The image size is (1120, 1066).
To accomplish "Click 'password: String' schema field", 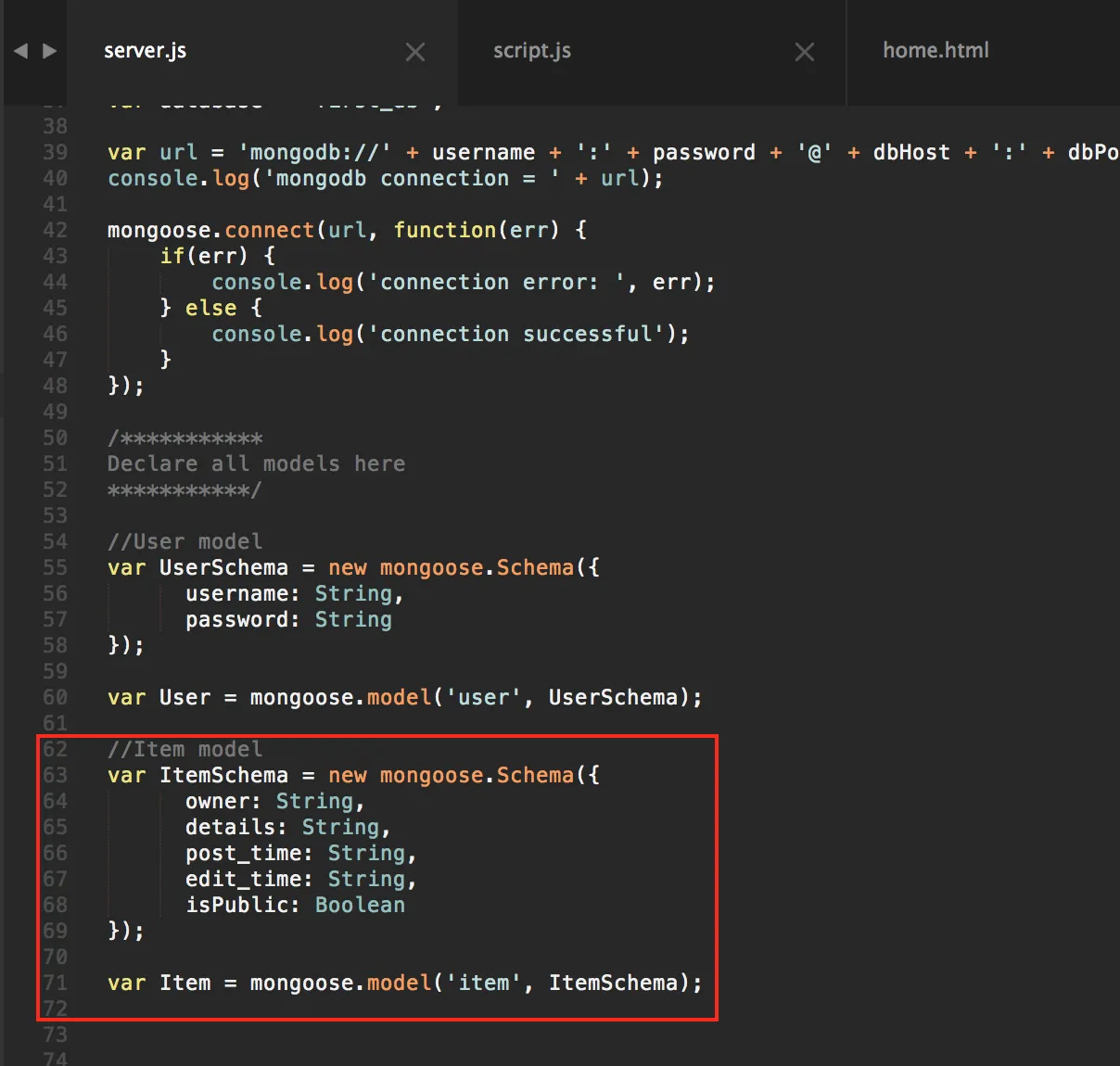I will (x=288, y=619).
